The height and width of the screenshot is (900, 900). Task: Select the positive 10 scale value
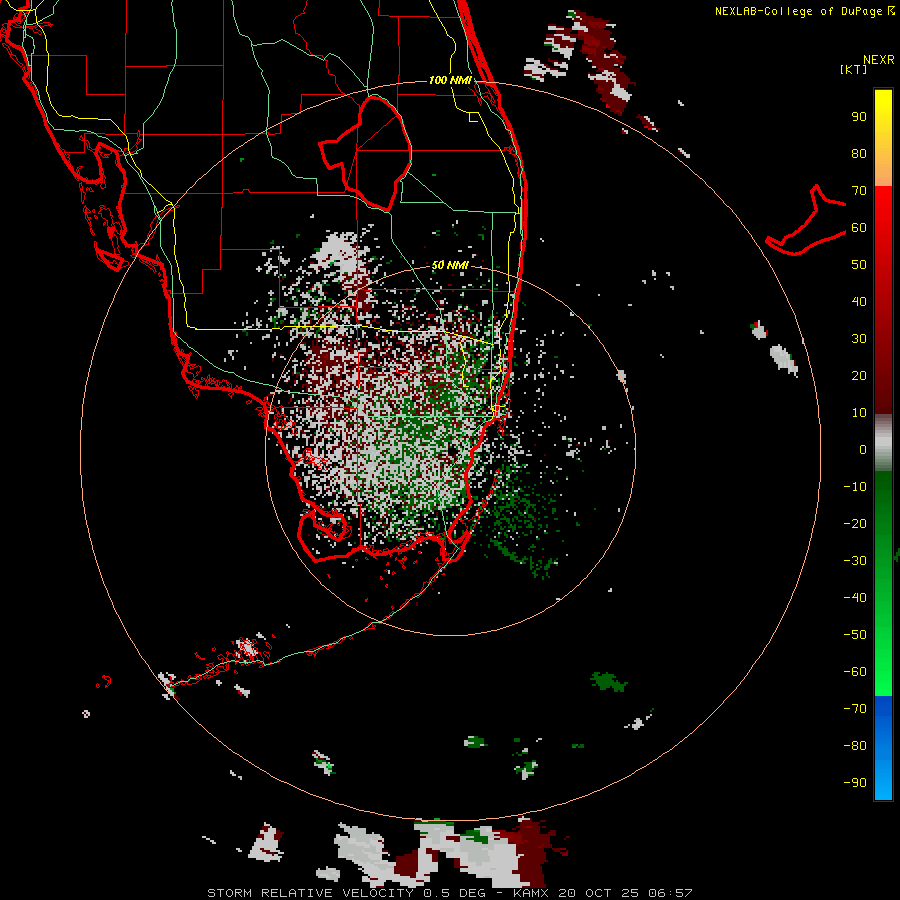[x=859, y=413]
